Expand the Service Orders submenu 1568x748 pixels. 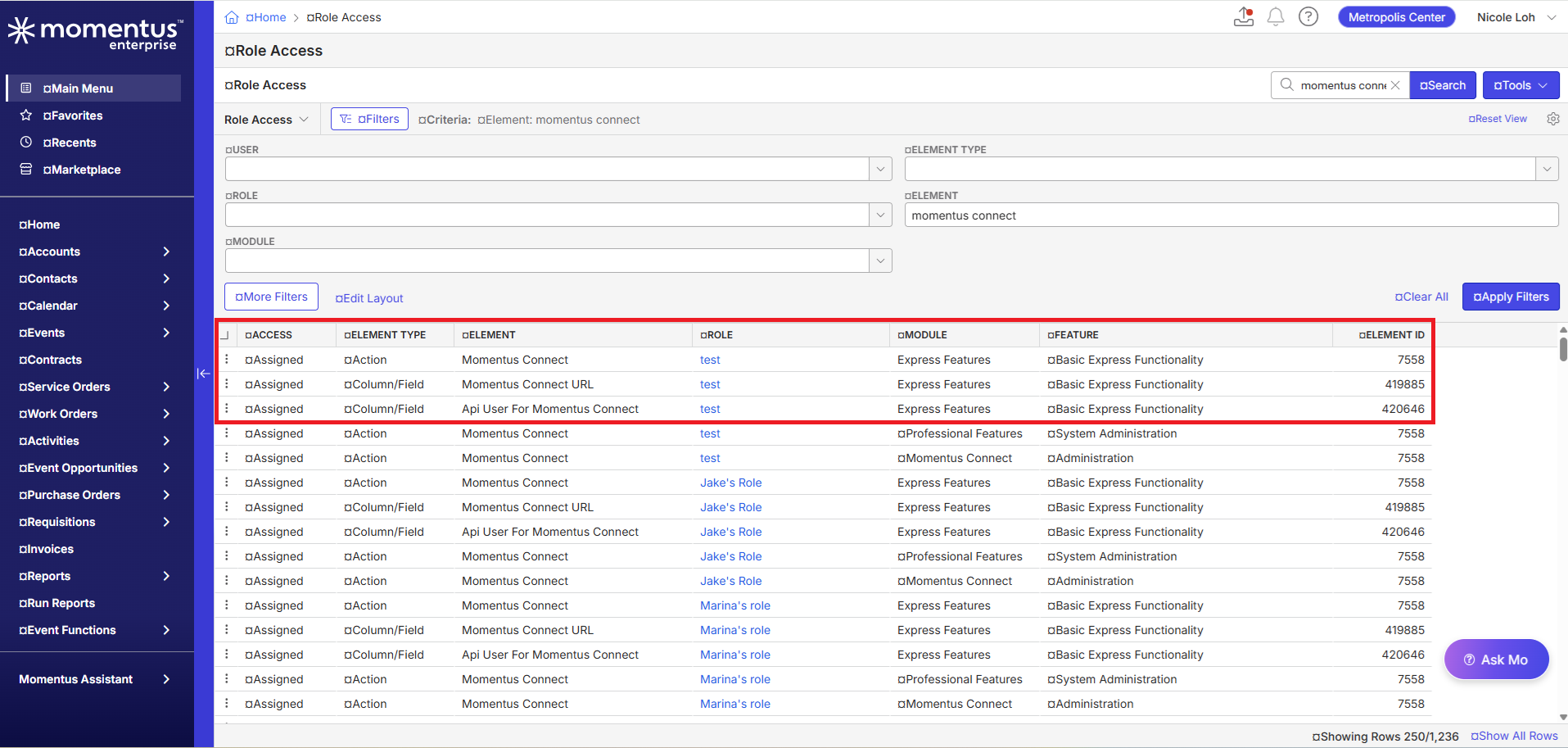166,387
